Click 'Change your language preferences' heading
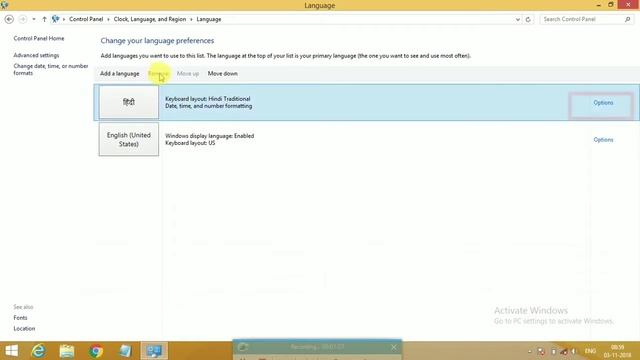The height and width of the screenshot is (360, 640). 157,41
